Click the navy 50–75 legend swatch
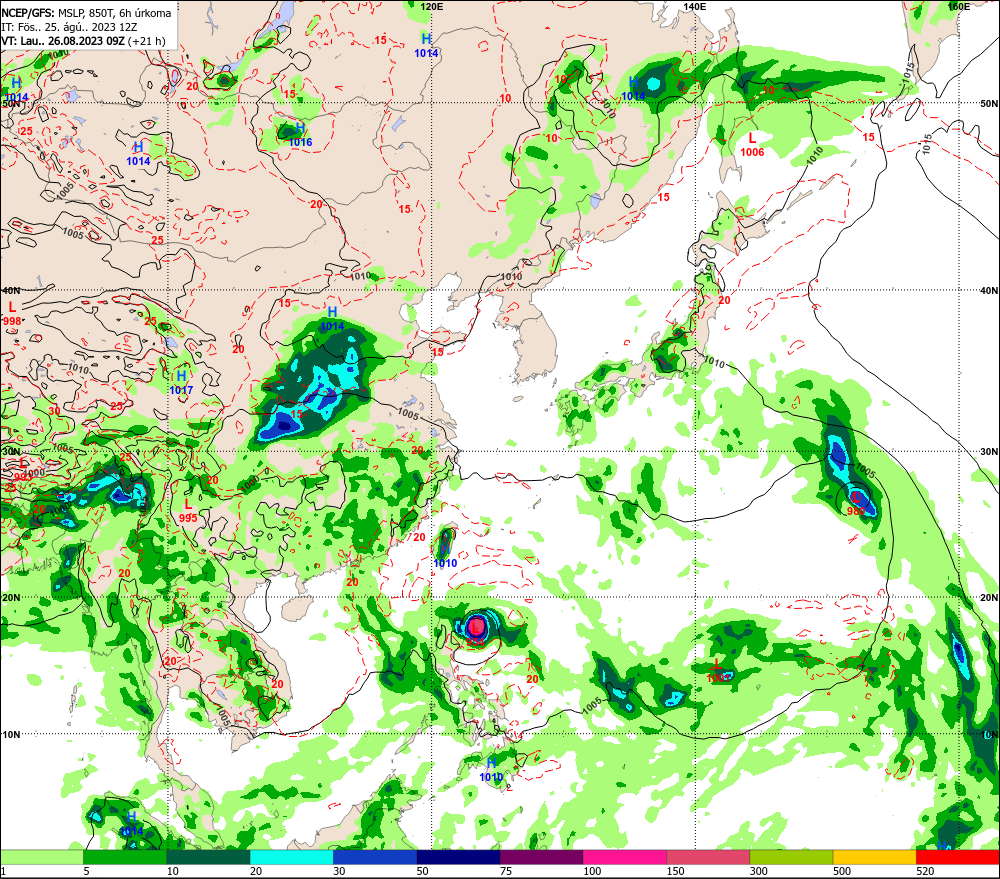The height and width of the screenshot is (879, 1000). pos(458,857)
